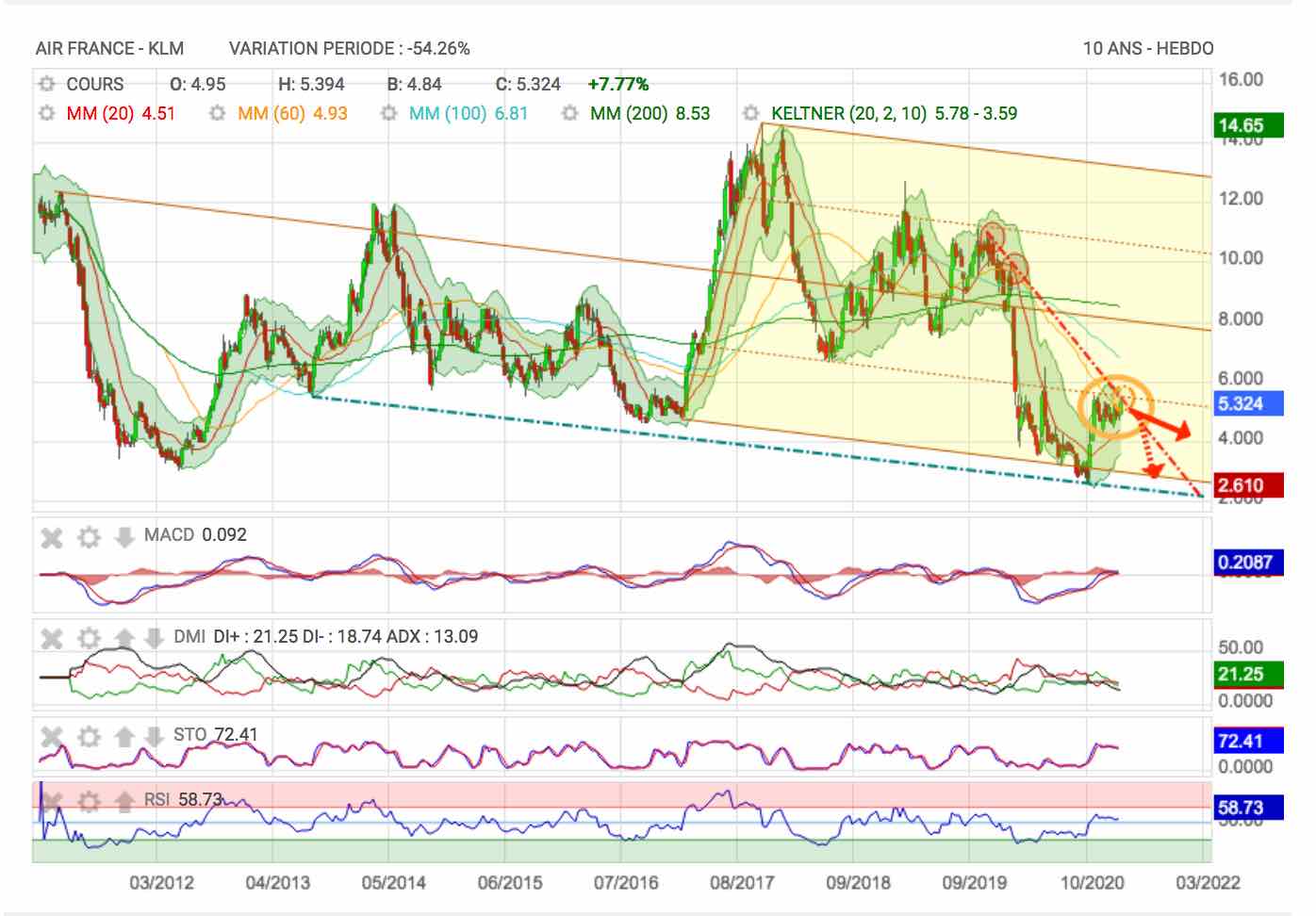1316x916 pixels.
Task: Click the MACD 0.092 label
Action: (x=195, y=534)
